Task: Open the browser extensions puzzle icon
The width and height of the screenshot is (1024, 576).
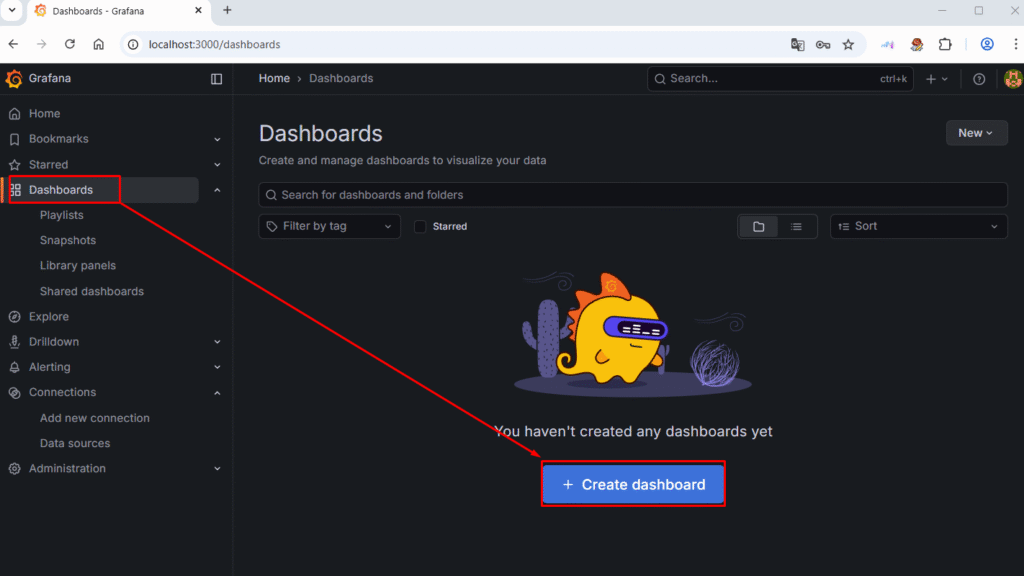Action: [x=945, y=44]
